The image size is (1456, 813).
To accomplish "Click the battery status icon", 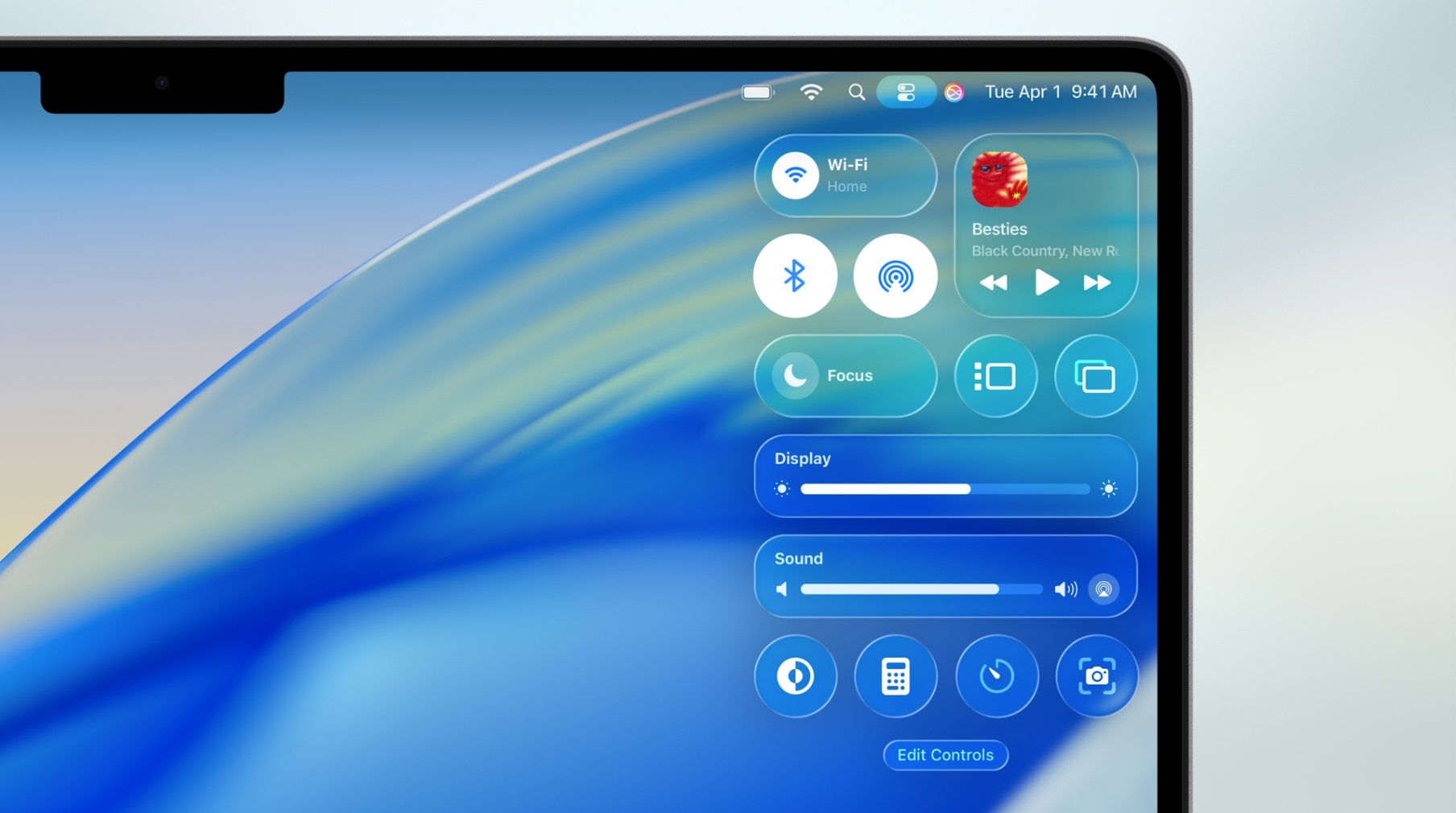I will tap(757, 93).
